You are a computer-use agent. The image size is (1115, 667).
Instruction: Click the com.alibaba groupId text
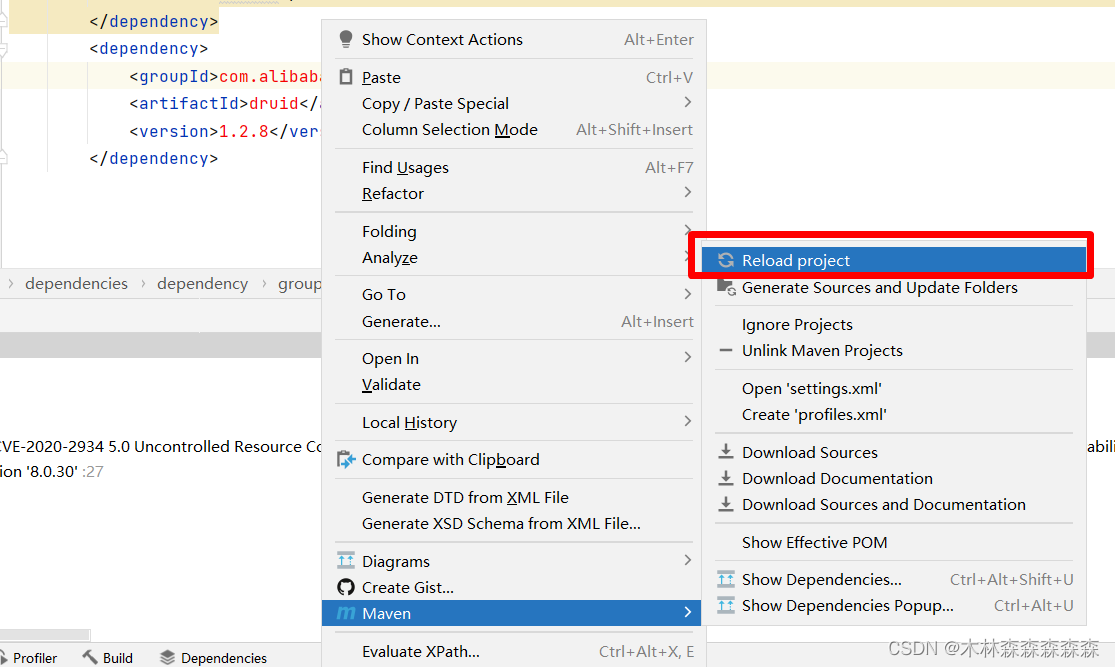pos(270,76)
